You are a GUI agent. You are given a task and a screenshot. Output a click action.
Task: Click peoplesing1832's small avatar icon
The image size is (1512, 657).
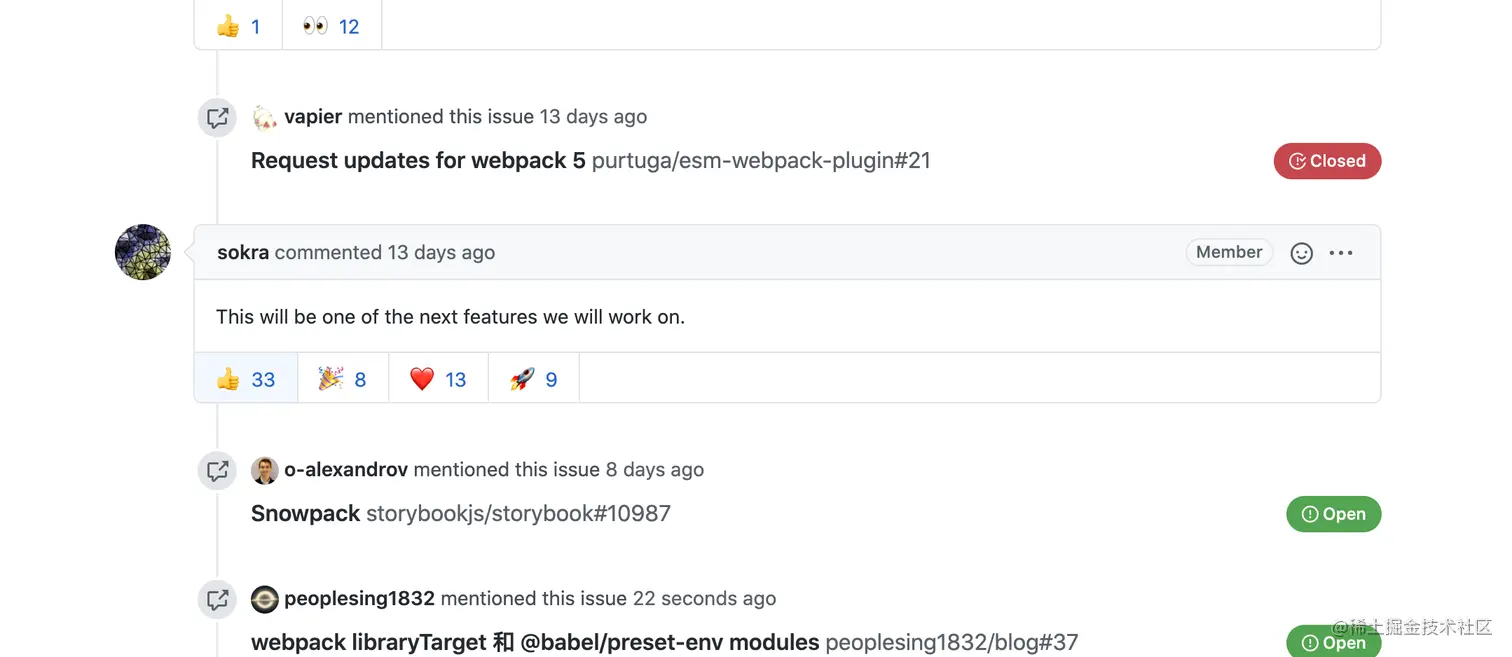tap(264, 599)
